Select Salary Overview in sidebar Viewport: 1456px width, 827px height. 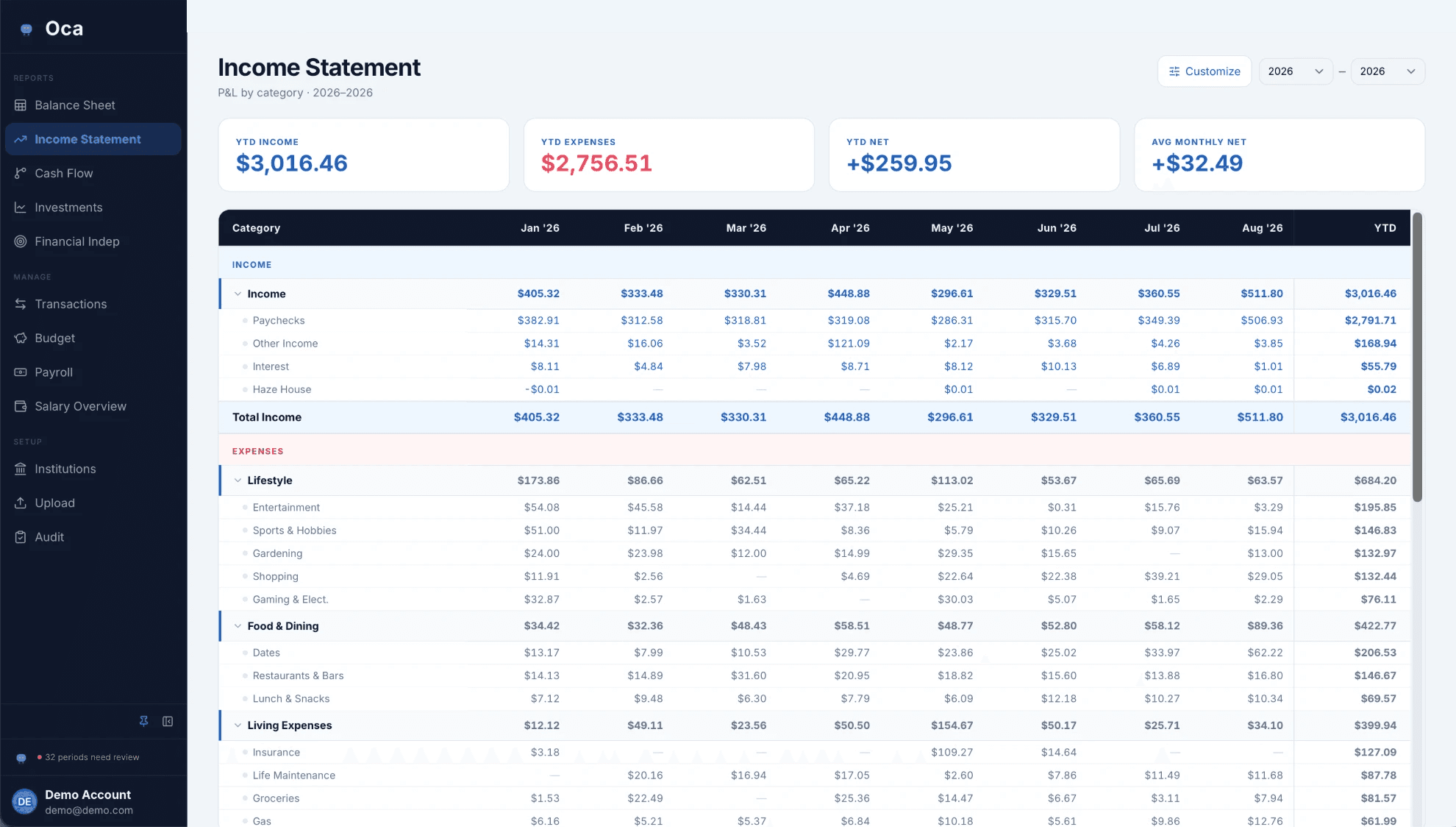(x=93, y=406)
